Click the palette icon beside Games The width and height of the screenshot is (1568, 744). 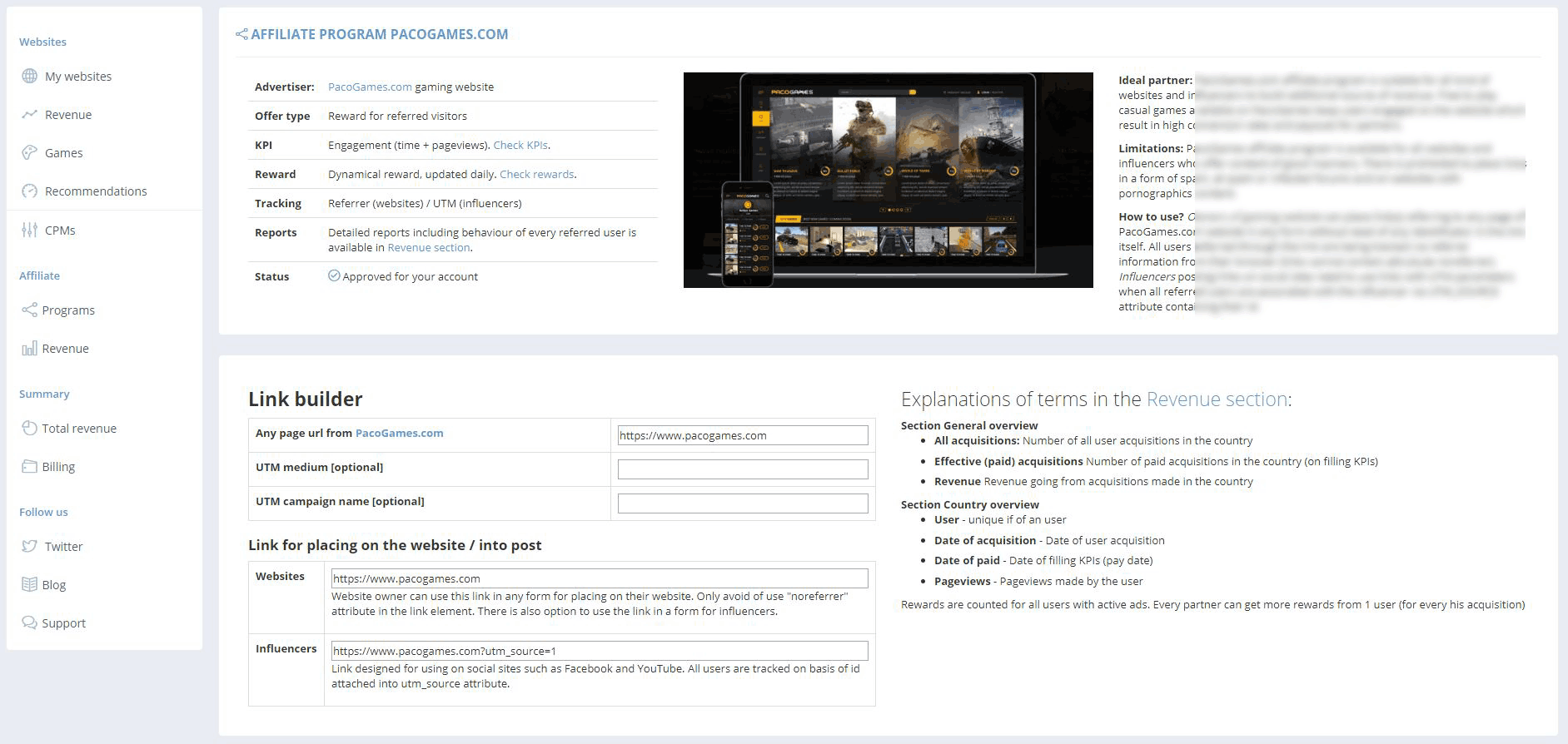pos(29,152)
